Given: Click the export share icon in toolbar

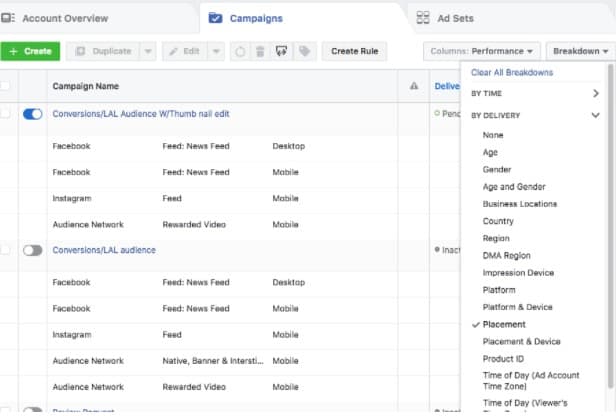Looking at the screenshot, I should point(281,51).
